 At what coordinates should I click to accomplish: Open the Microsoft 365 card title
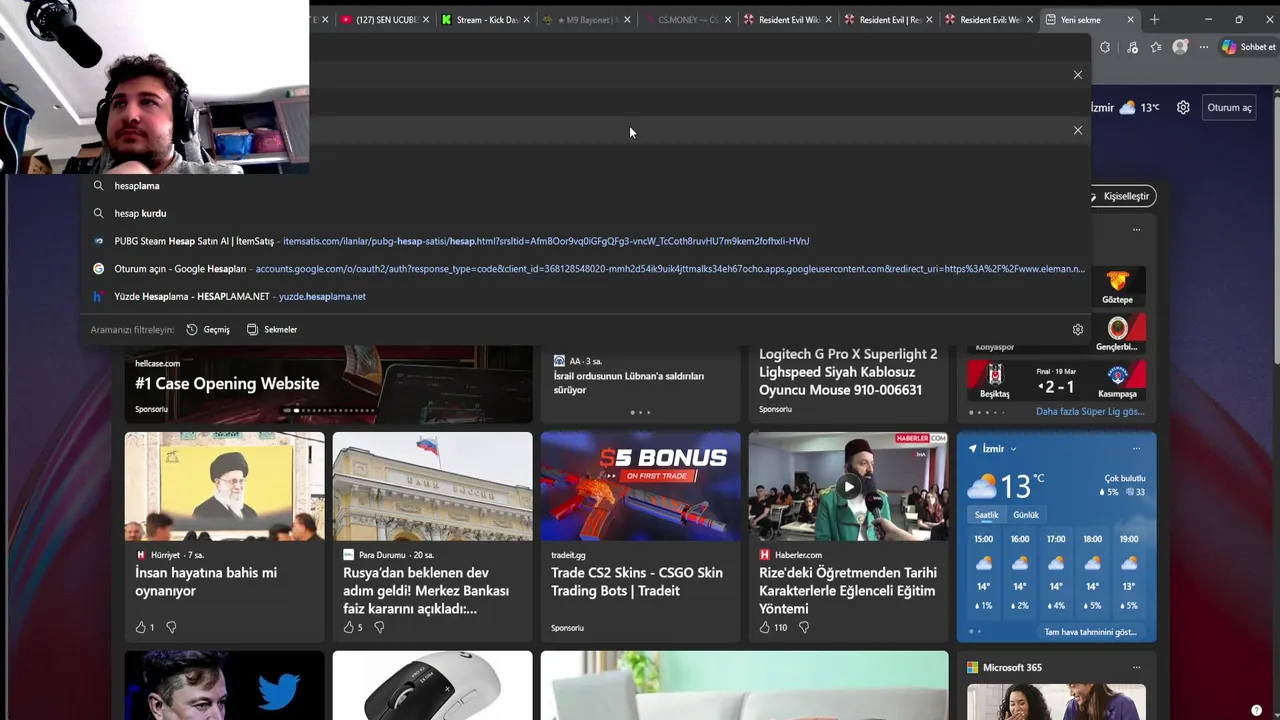tap(1012, 667)
